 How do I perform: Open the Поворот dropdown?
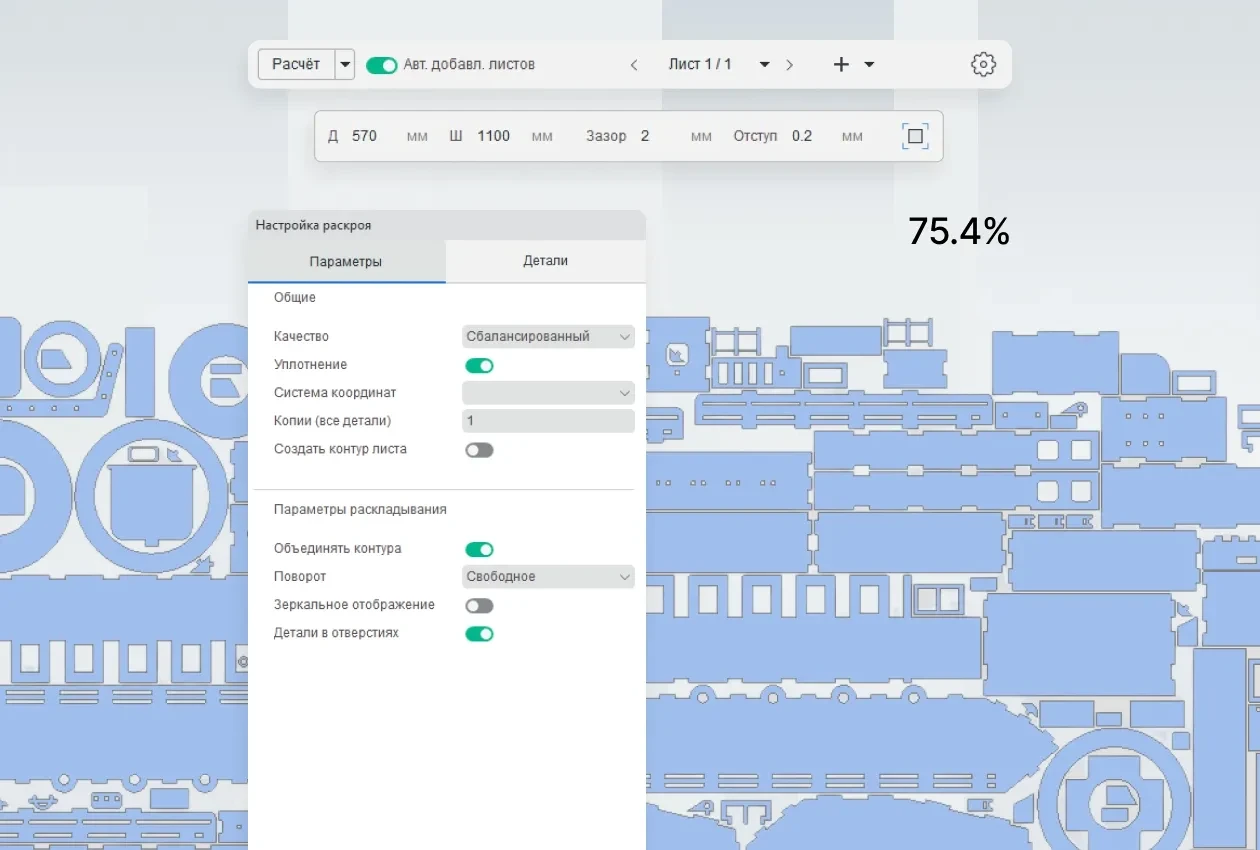click(548, 577)
